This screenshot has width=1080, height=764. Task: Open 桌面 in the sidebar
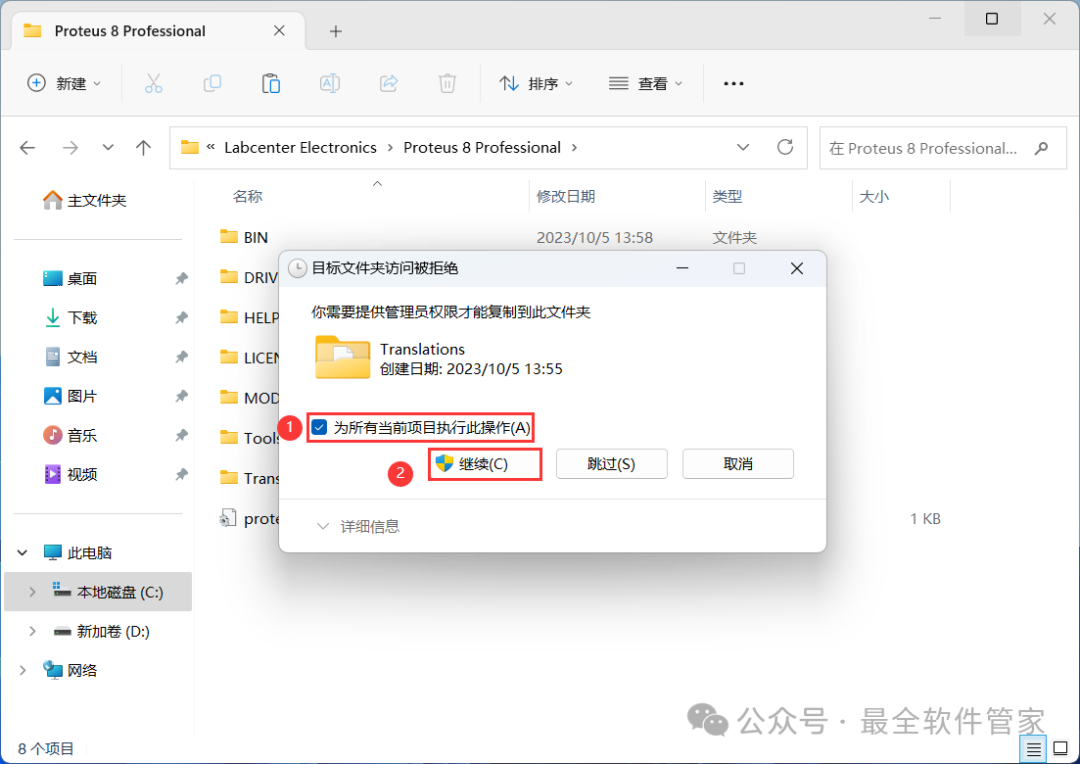[x=70, y=278]
